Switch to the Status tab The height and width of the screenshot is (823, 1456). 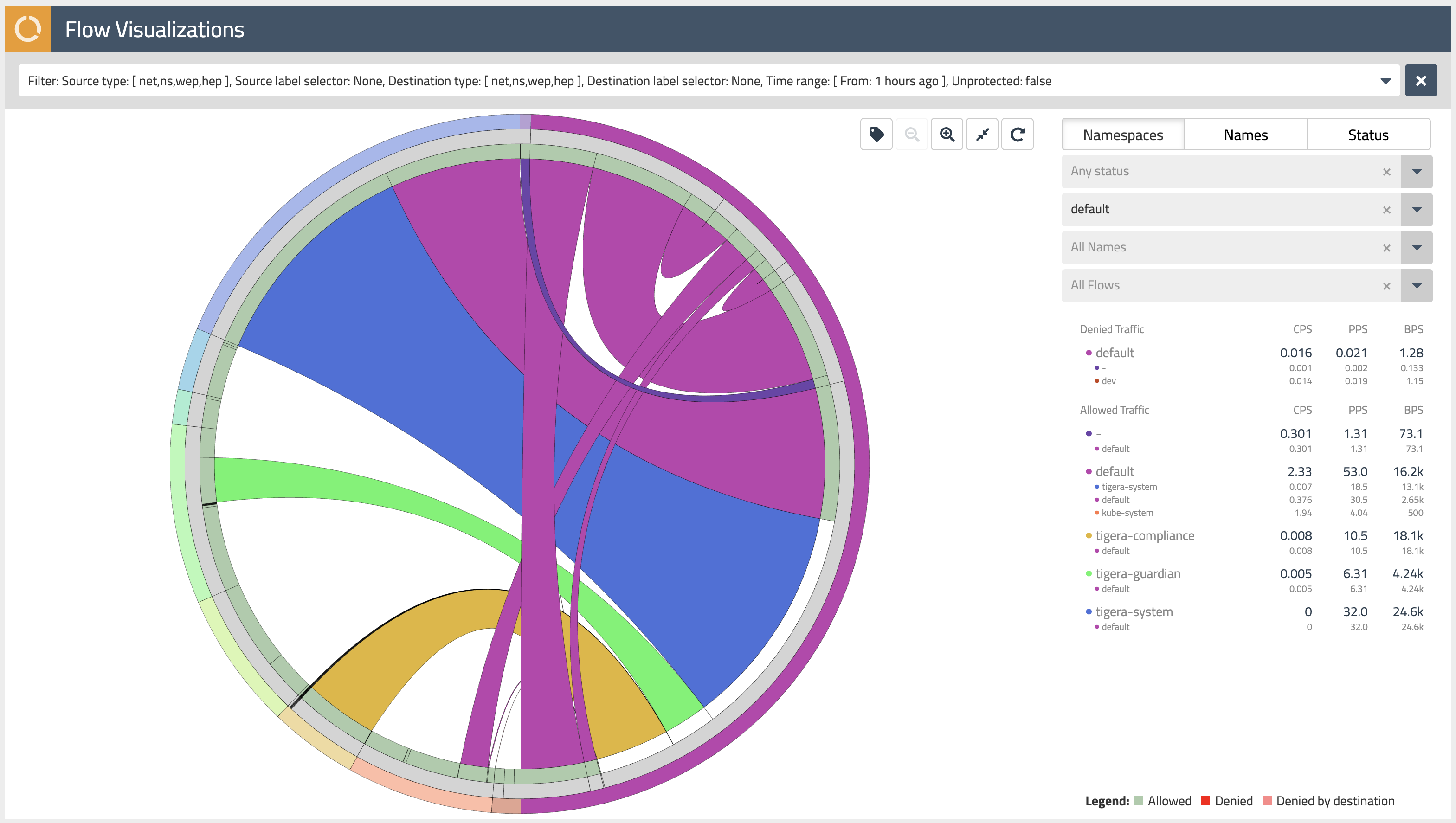1368,135
